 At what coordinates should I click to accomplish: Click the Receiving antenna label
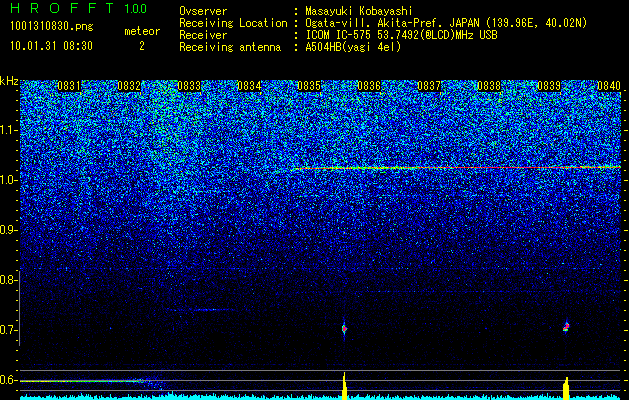pos(230,47)
